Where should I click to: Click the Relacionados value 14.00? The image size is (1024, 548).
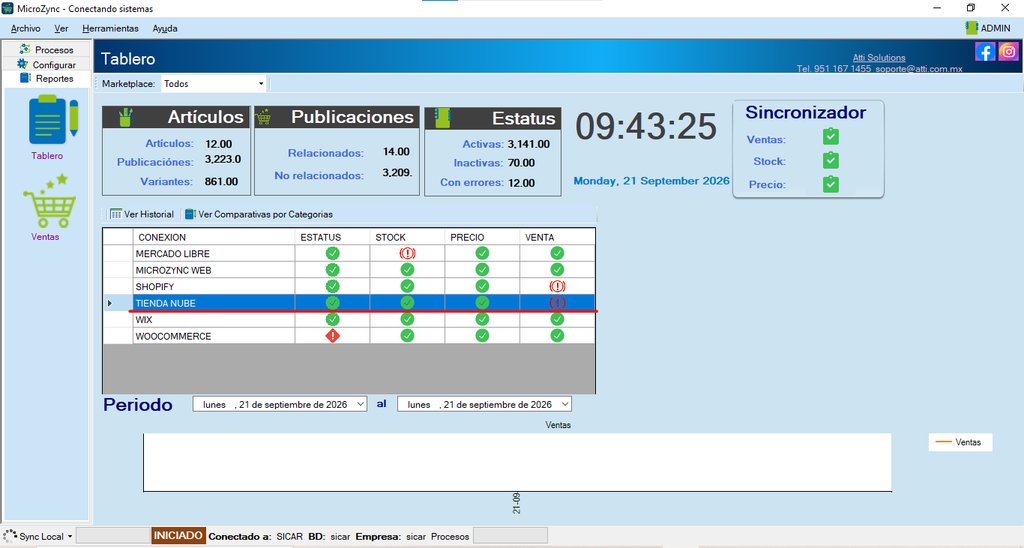click(x=396, y=152)
